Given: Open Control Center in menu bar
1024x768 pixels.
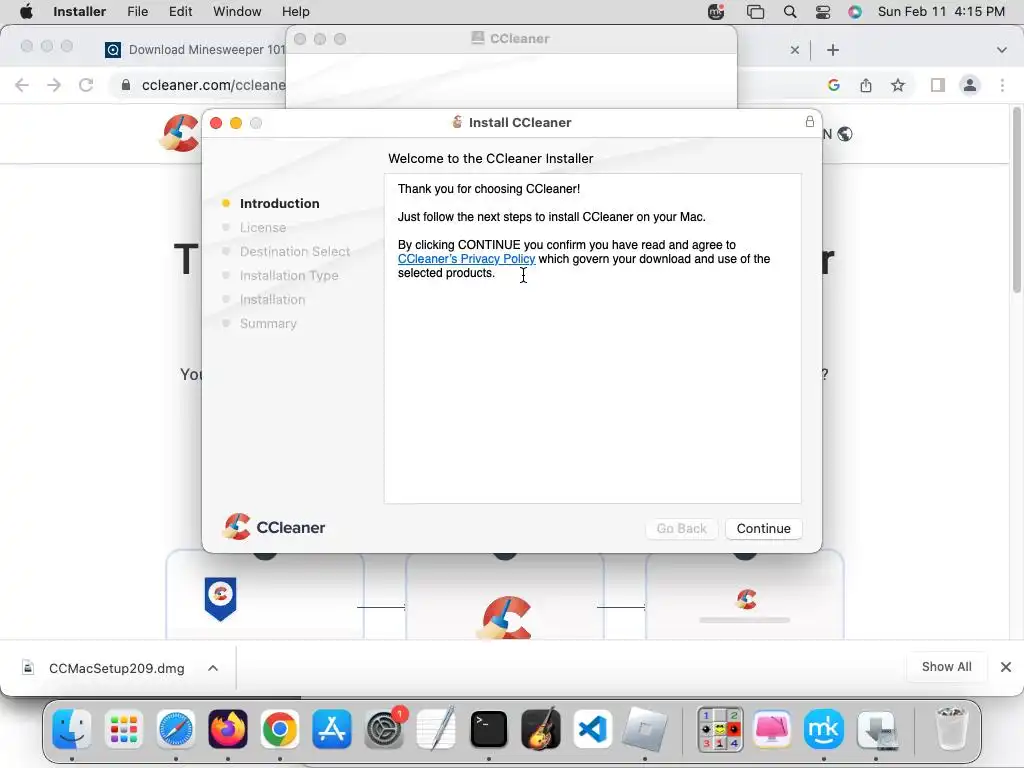Looking at the screenshot, I should tap(823, 12).
